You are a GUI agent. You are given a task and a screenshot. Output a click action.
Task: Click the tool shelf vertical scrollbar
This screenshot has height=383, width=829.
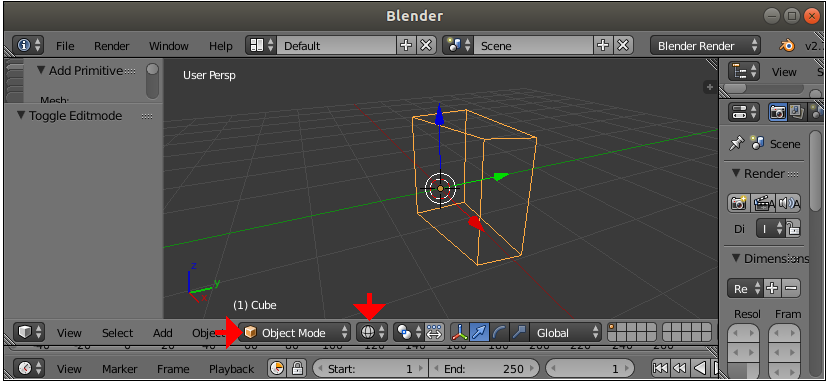click(x=153, y=81)
